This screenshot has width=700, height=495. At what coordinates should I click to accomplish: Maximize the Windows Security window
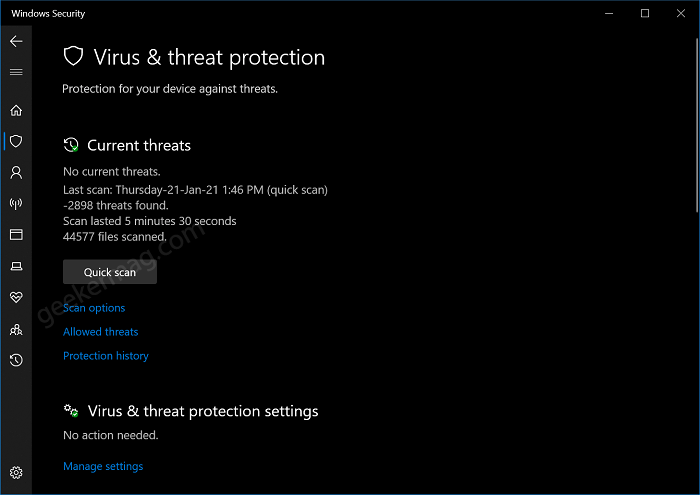[645, 13]
